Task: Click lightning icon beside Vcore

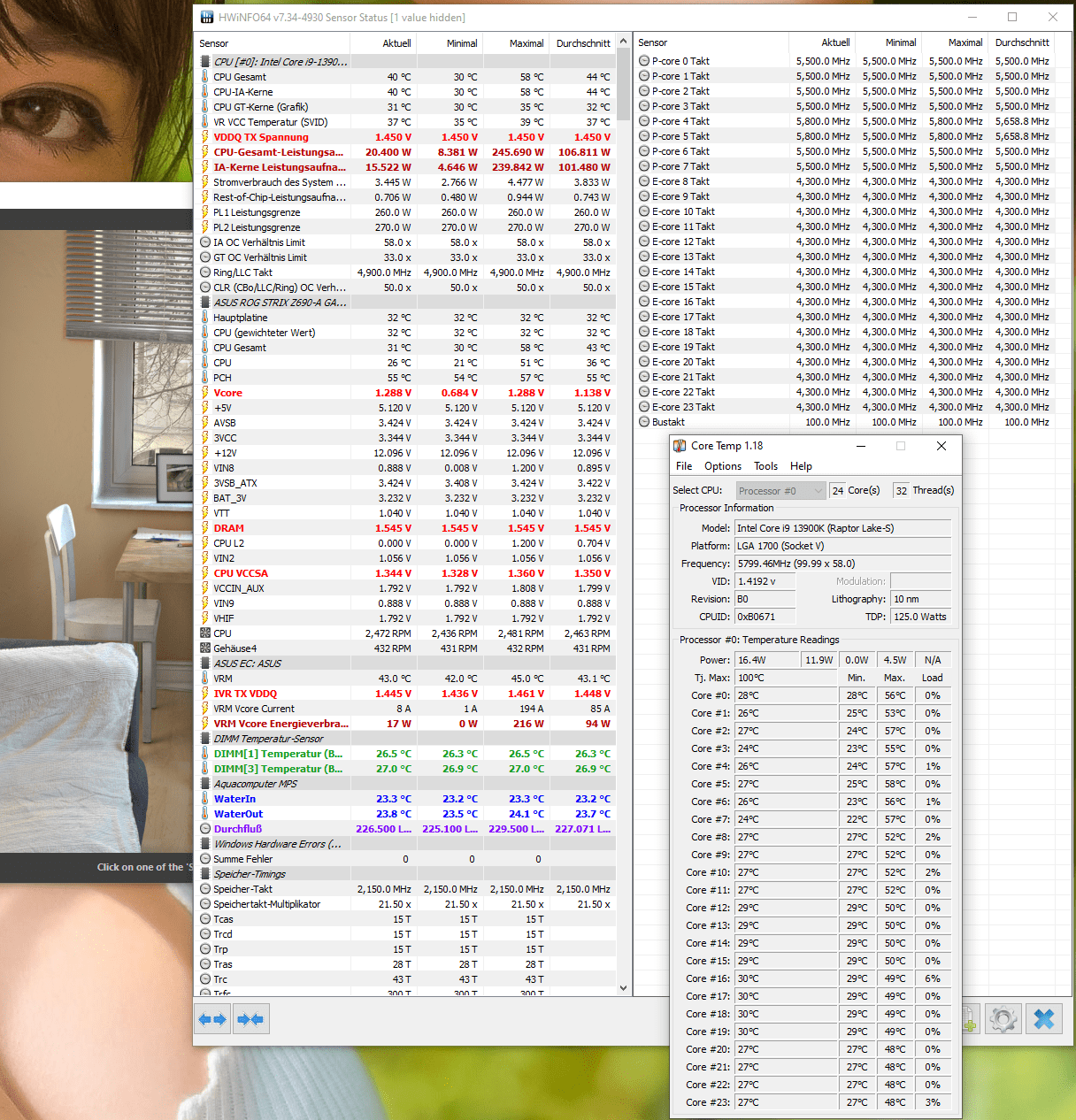Action: (205, 393)
